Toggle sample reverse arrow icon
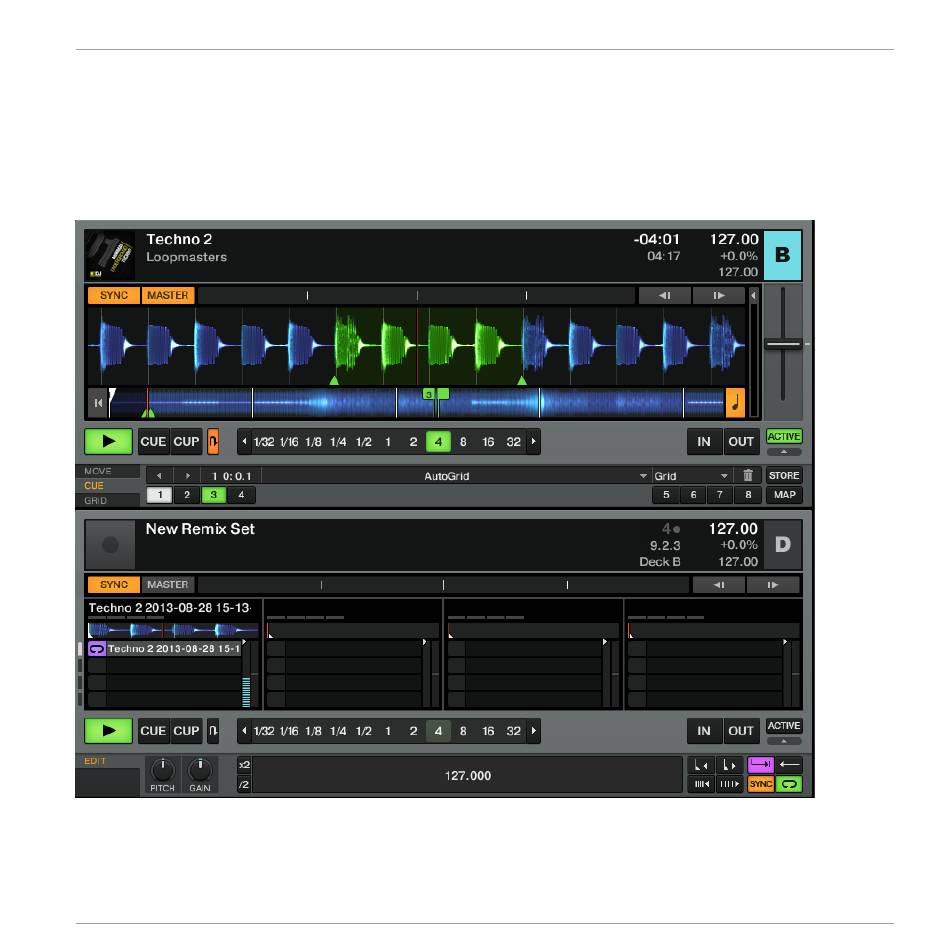This screenshot has height=951, width=950. pos(789,764)
